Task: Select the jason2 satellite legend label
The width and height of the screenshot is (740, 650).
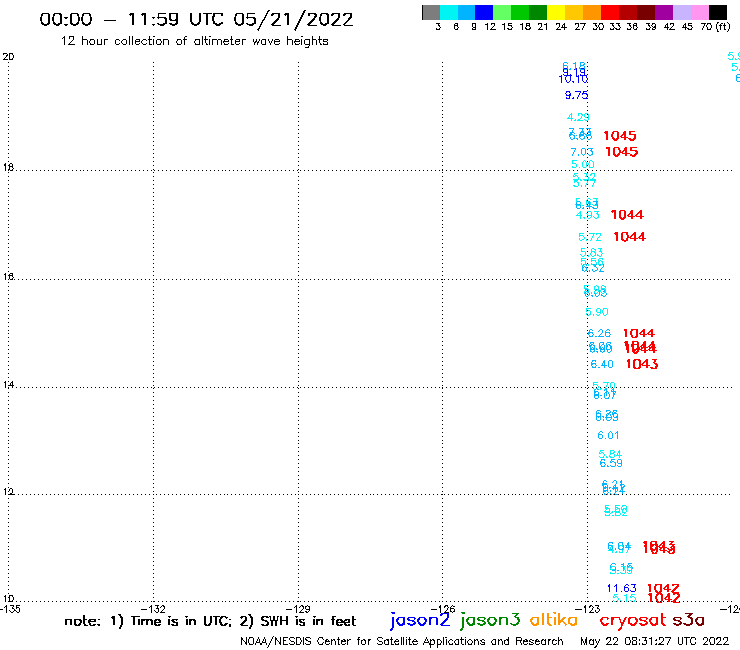Action: click(420, 620)
